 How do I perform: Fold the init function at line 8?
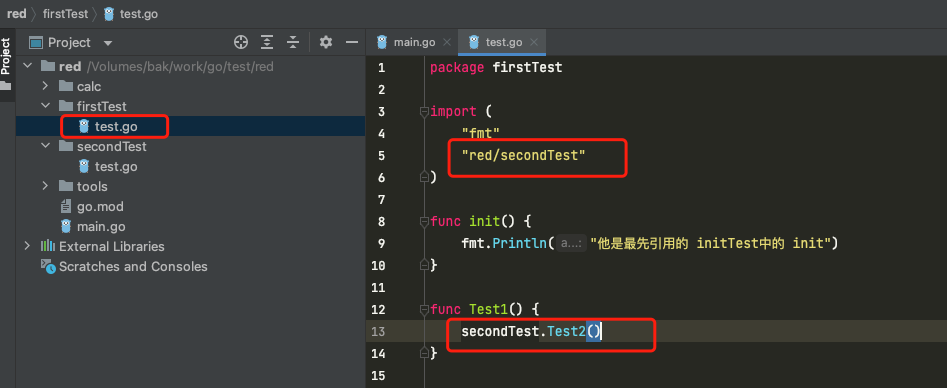tap(424, 222)
